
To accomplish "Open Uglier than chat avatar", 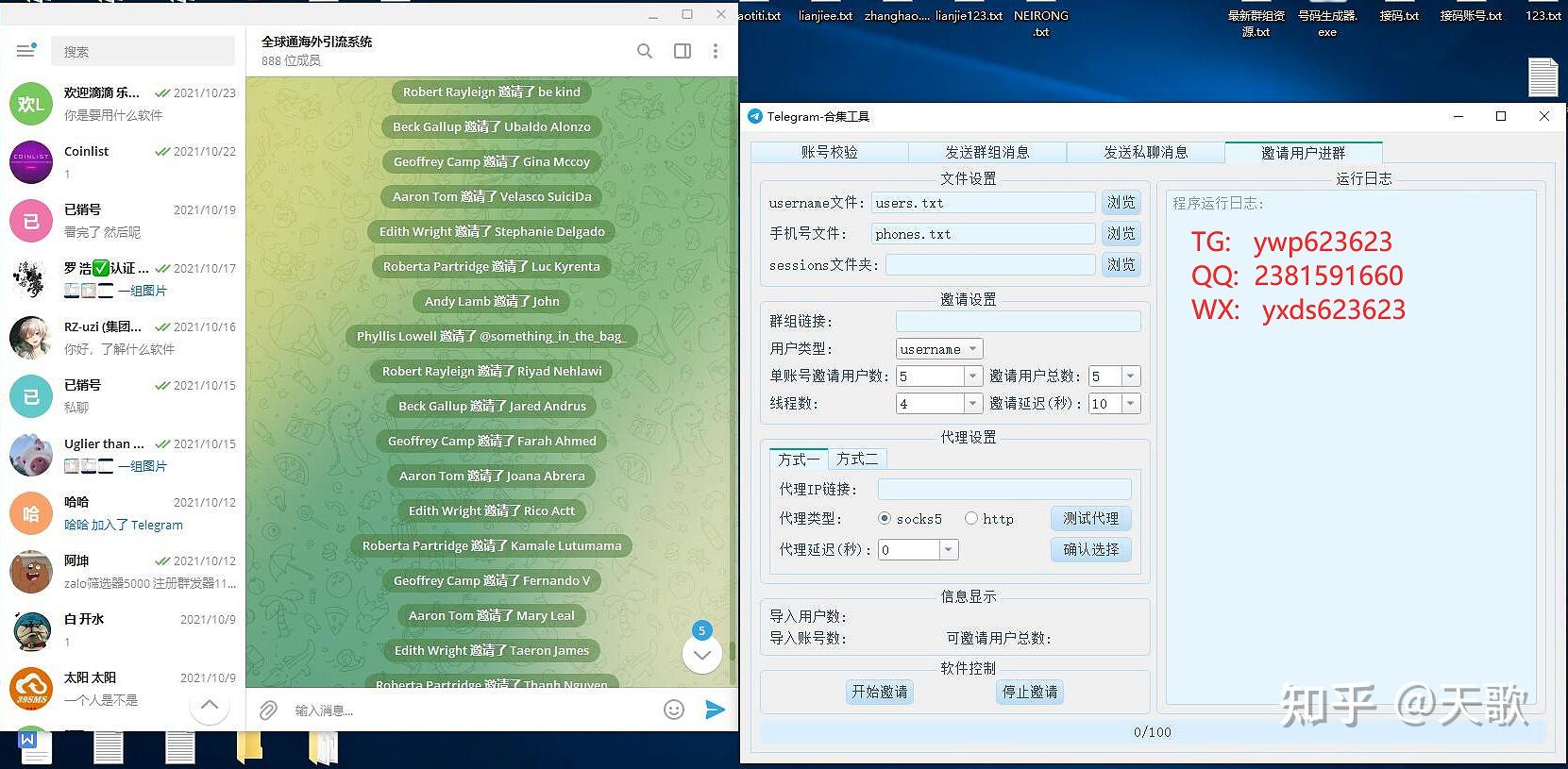I will point(31,455).
